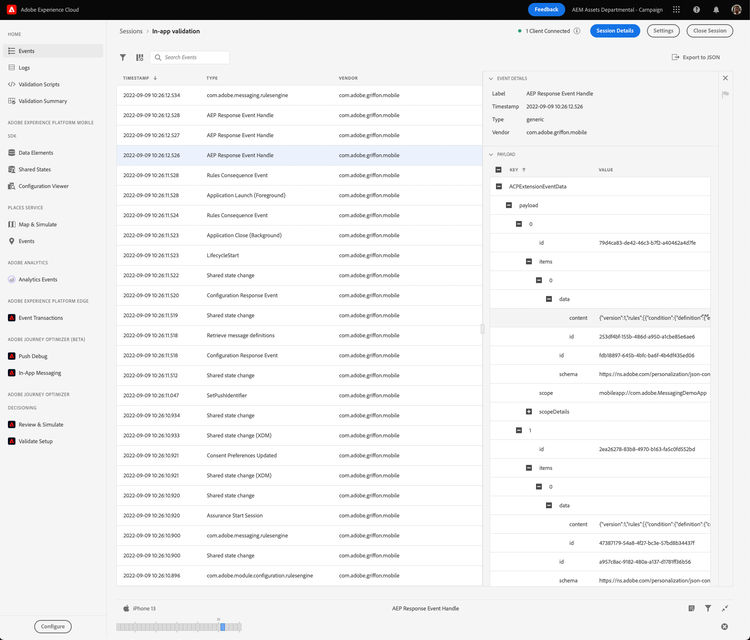The image size is (750, 640).
Task: Open Map & Simulate under Places Service
Action: (37, 225)
